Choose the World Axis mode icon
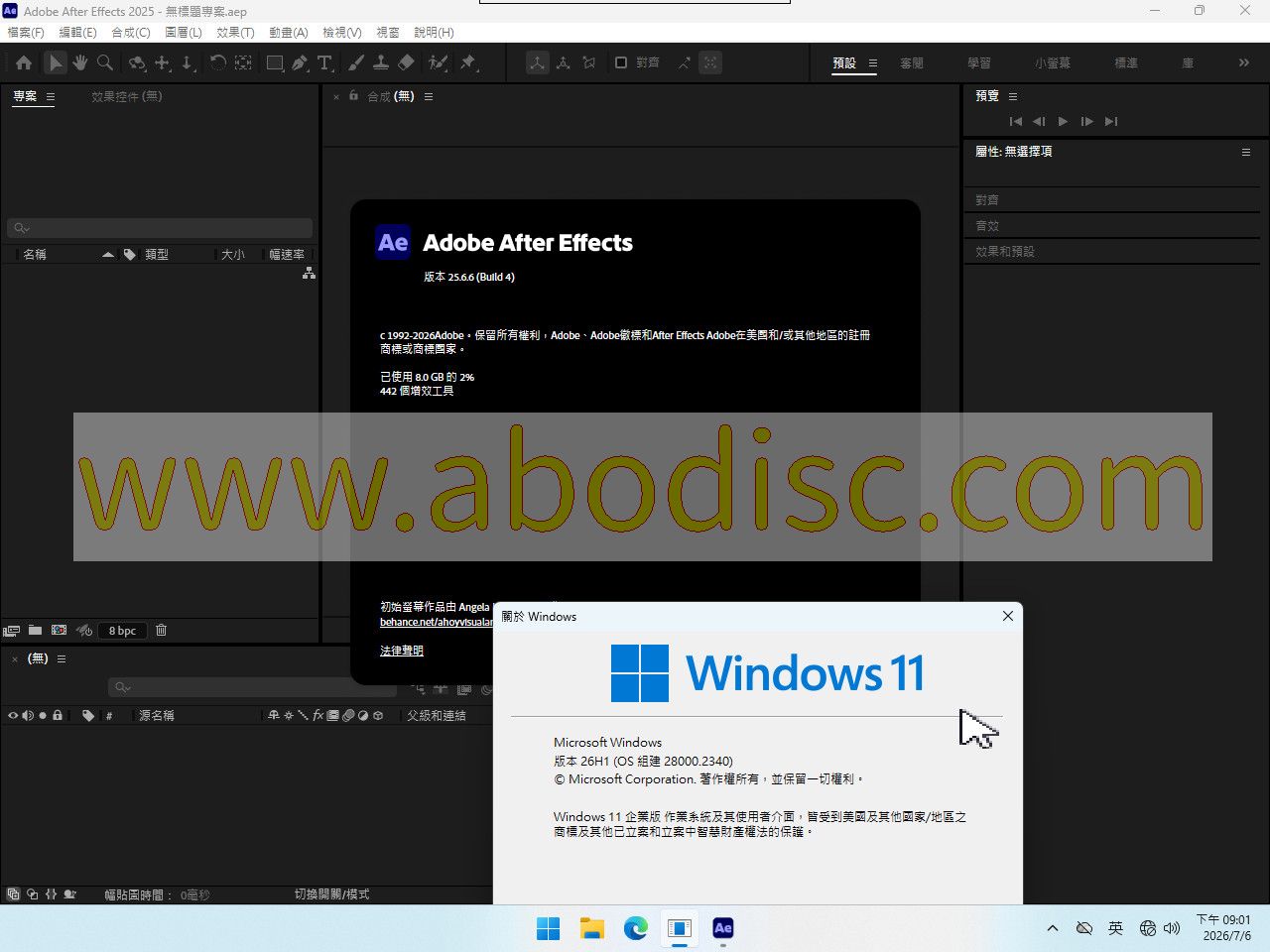The width and height of the screenshot is (1270, 952). (x=563, y=62)
